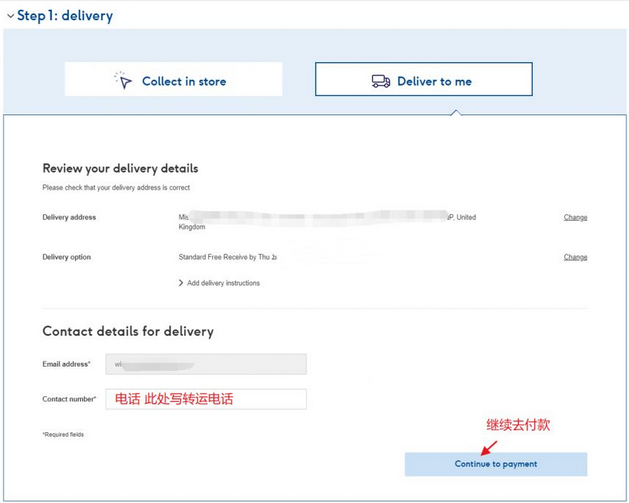Click the Delivery address label
Screen dimensions: 629x503
coord(69,217)
